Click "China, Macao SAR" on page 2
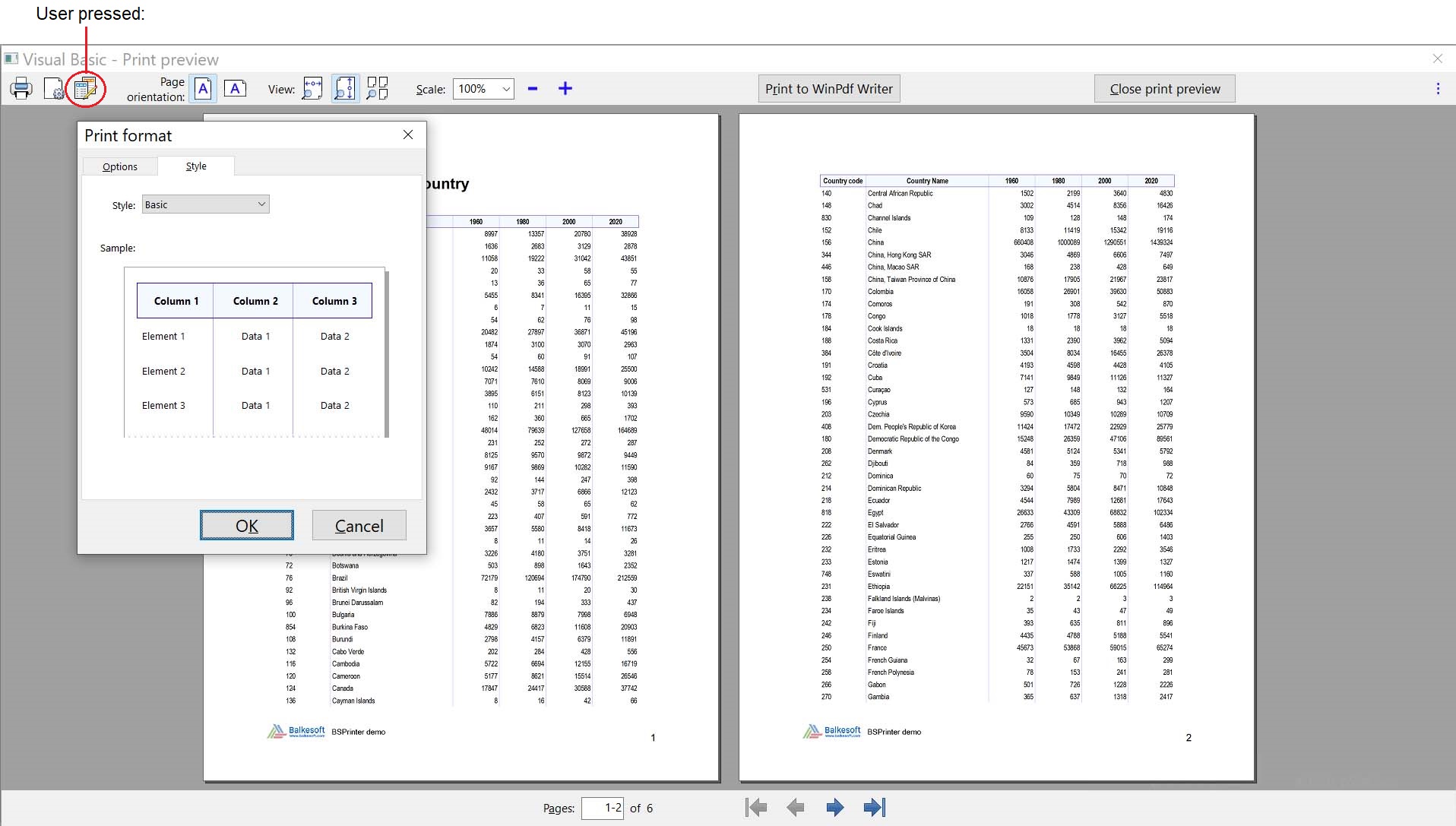The width and height of the screenshot is (1456, 826). point(893,267)
